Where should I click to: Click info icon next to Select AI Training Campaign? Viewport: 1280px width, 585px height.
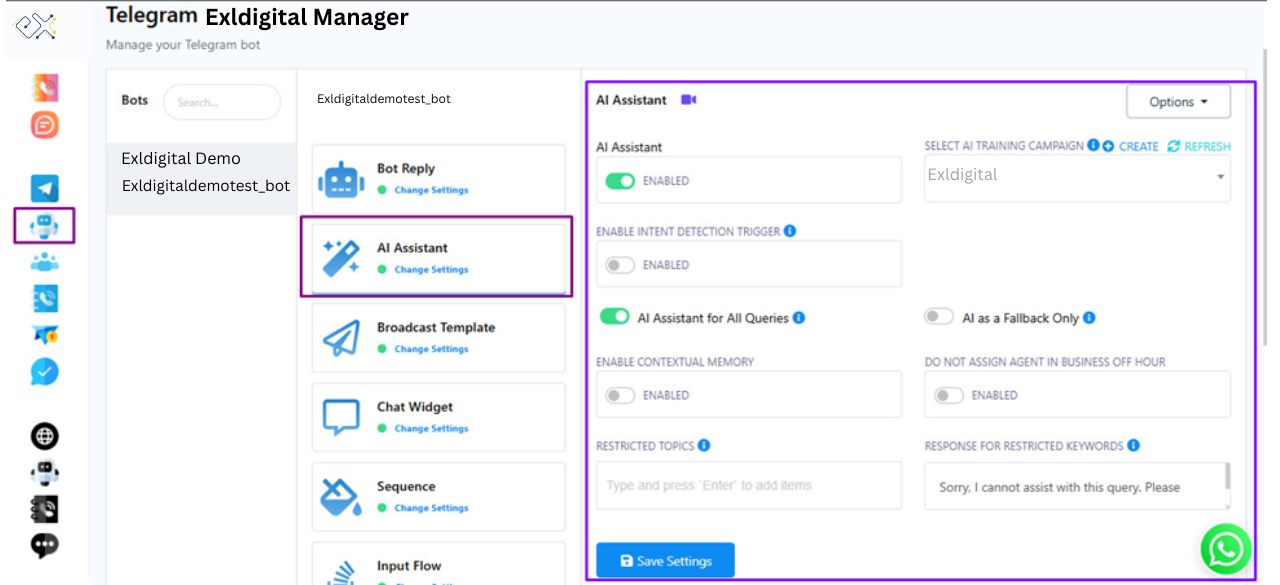click(x=1093, y=145)
